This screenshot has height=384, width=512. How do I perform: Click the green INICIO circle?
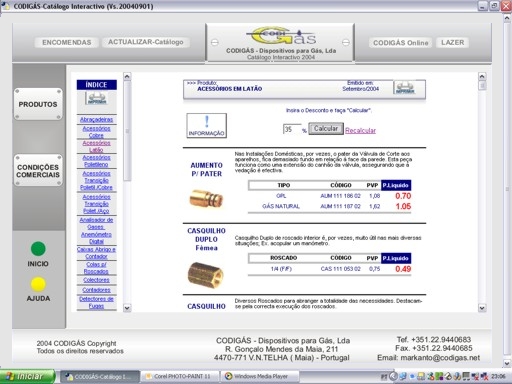[38, 249]
